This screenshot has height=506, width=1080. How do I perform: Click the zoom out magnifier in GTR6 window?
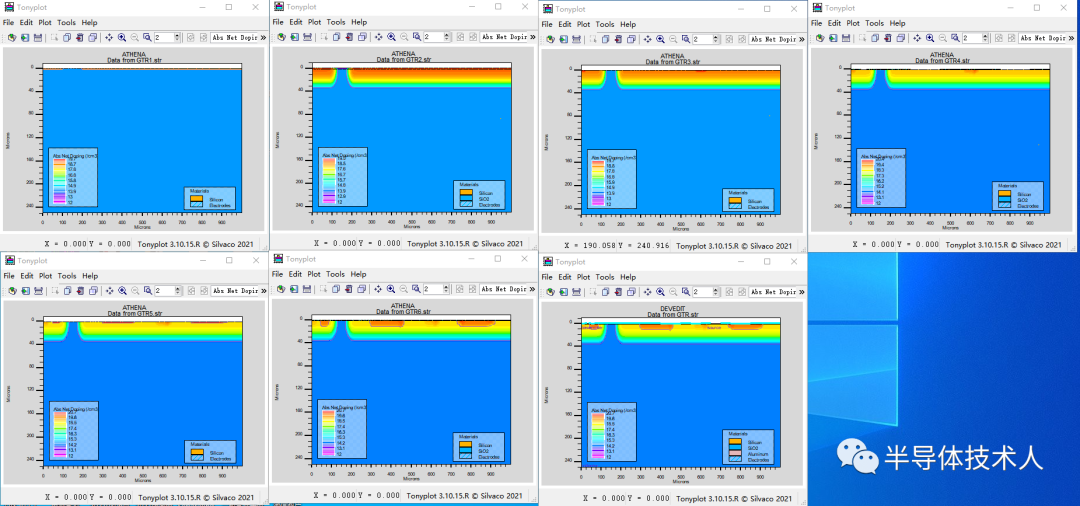pyautogui.click(x=404, y=288)
